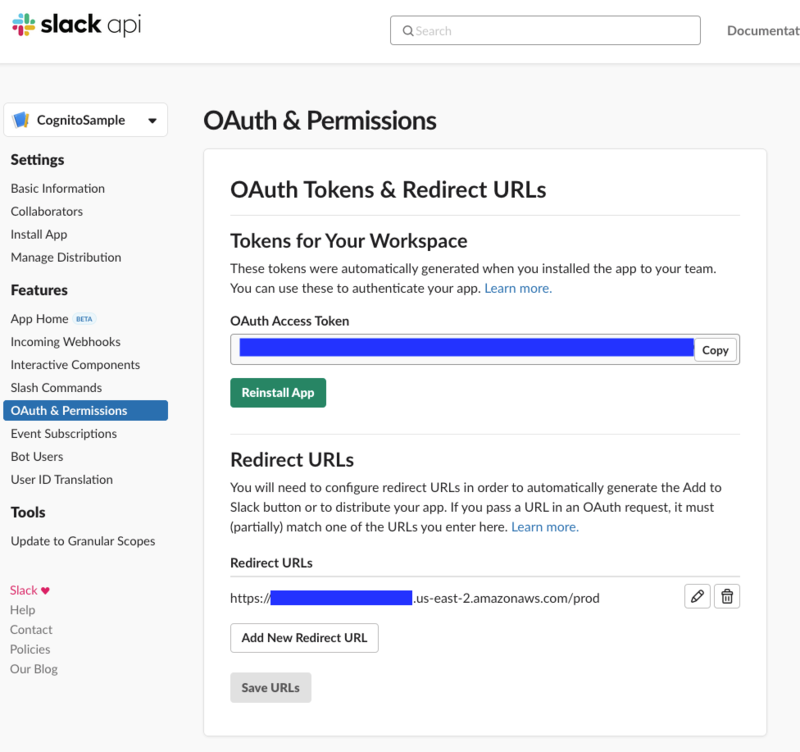Click Learn more under Redirect URLs
Screen dimensions: 800x752
coord(545,527)
